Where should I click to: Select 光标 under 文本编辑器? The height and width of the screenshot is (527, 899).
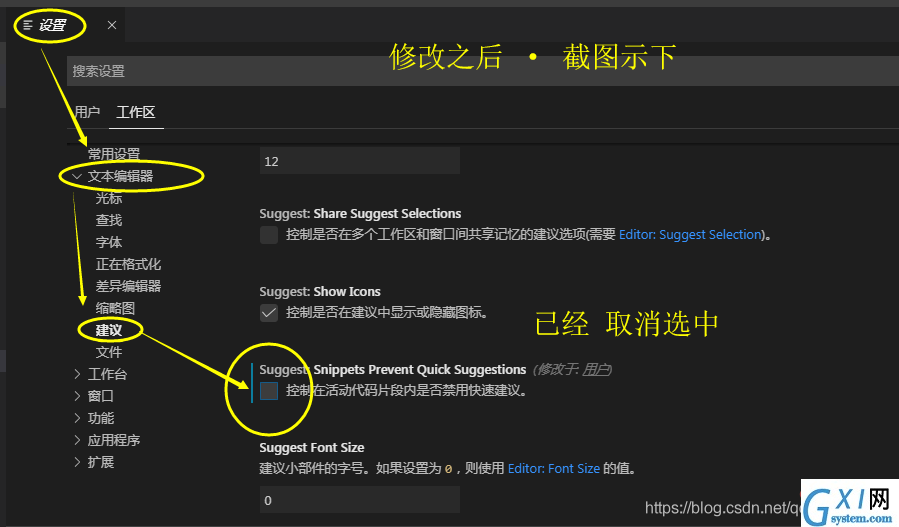pos(109,198)
